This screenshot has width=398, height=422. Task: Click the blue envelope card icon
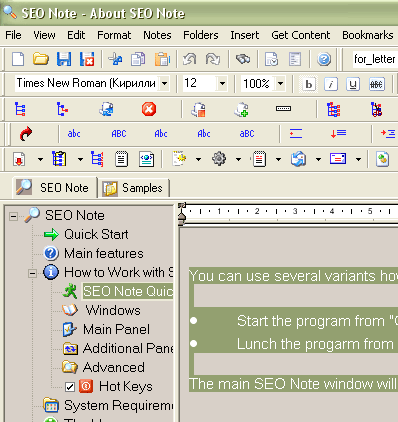tap(338, 159)
